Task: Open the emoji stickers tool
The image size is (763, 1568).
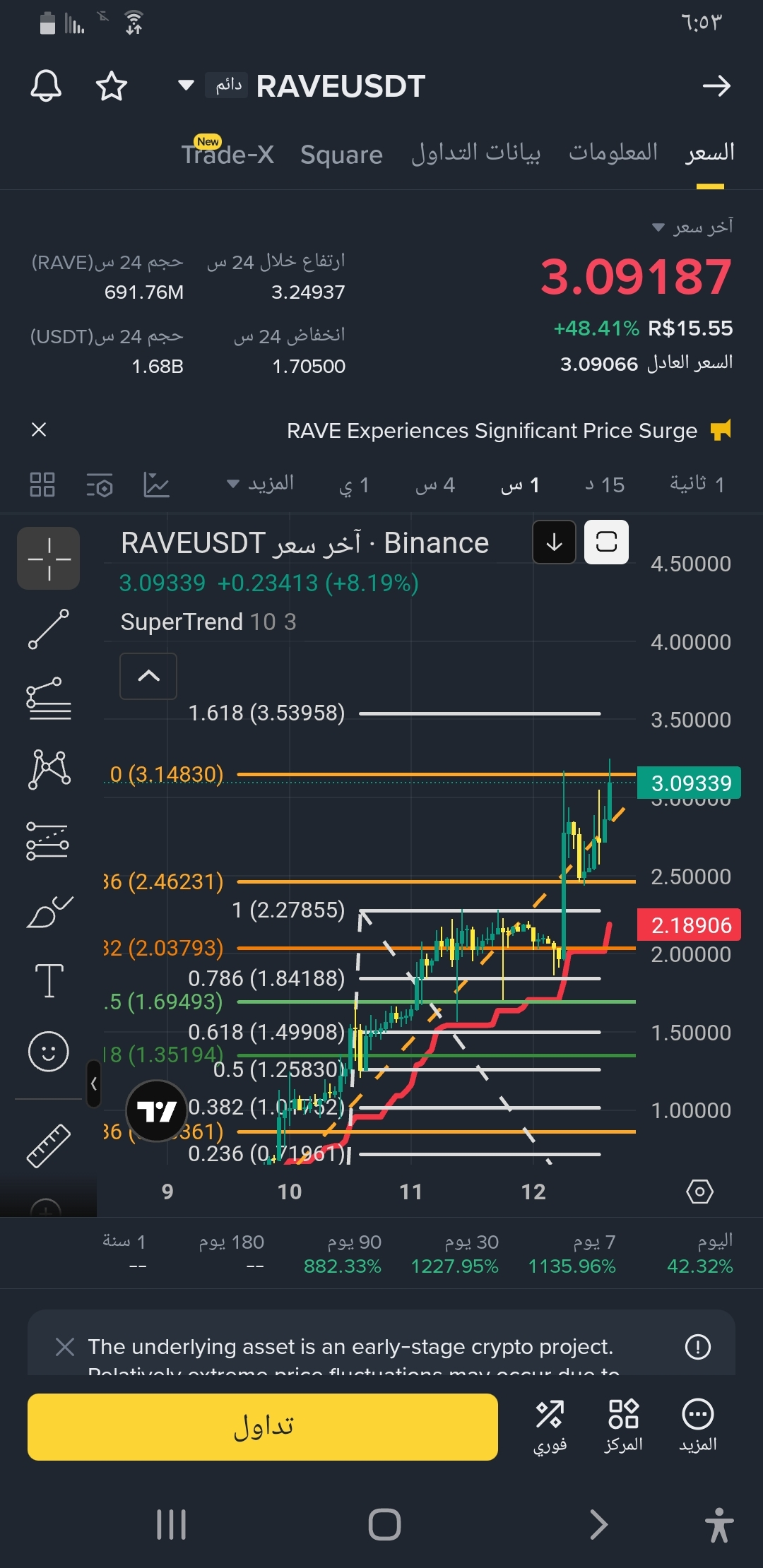Action: click(x=49, y=1052)
